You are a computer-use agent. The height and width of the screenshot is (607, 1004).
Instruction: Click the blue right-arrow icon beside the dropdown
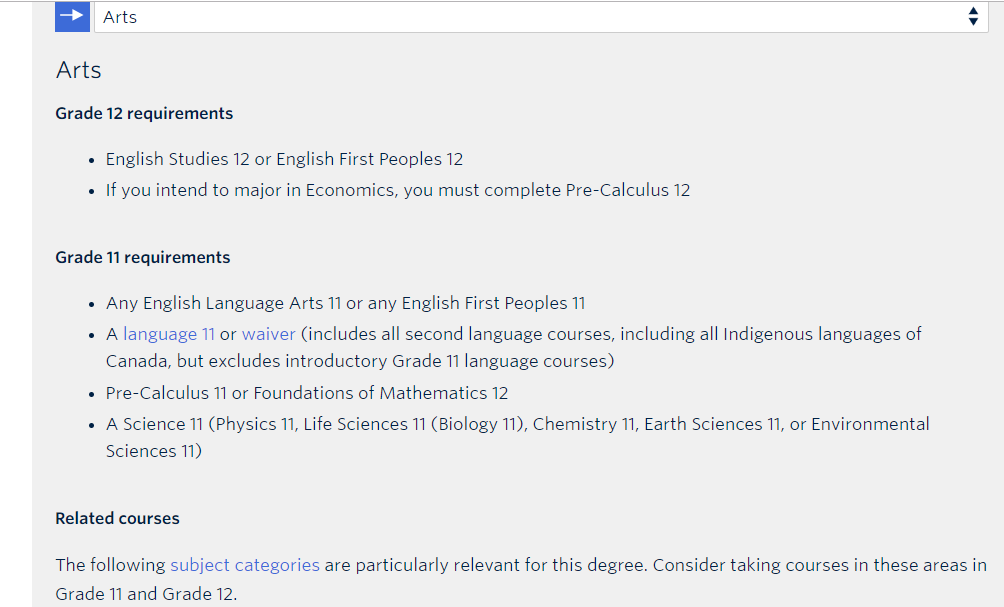pyautogui.click(x=72, y=17)
